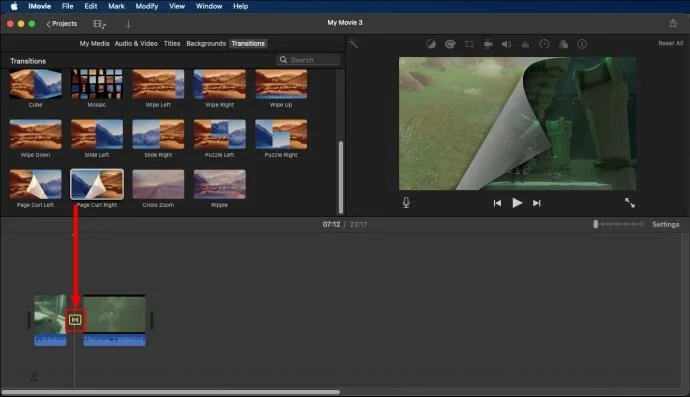The image size is (690, 397).
Task: Open the clip filter and audio effects tool
Action: tap(563, 44)
